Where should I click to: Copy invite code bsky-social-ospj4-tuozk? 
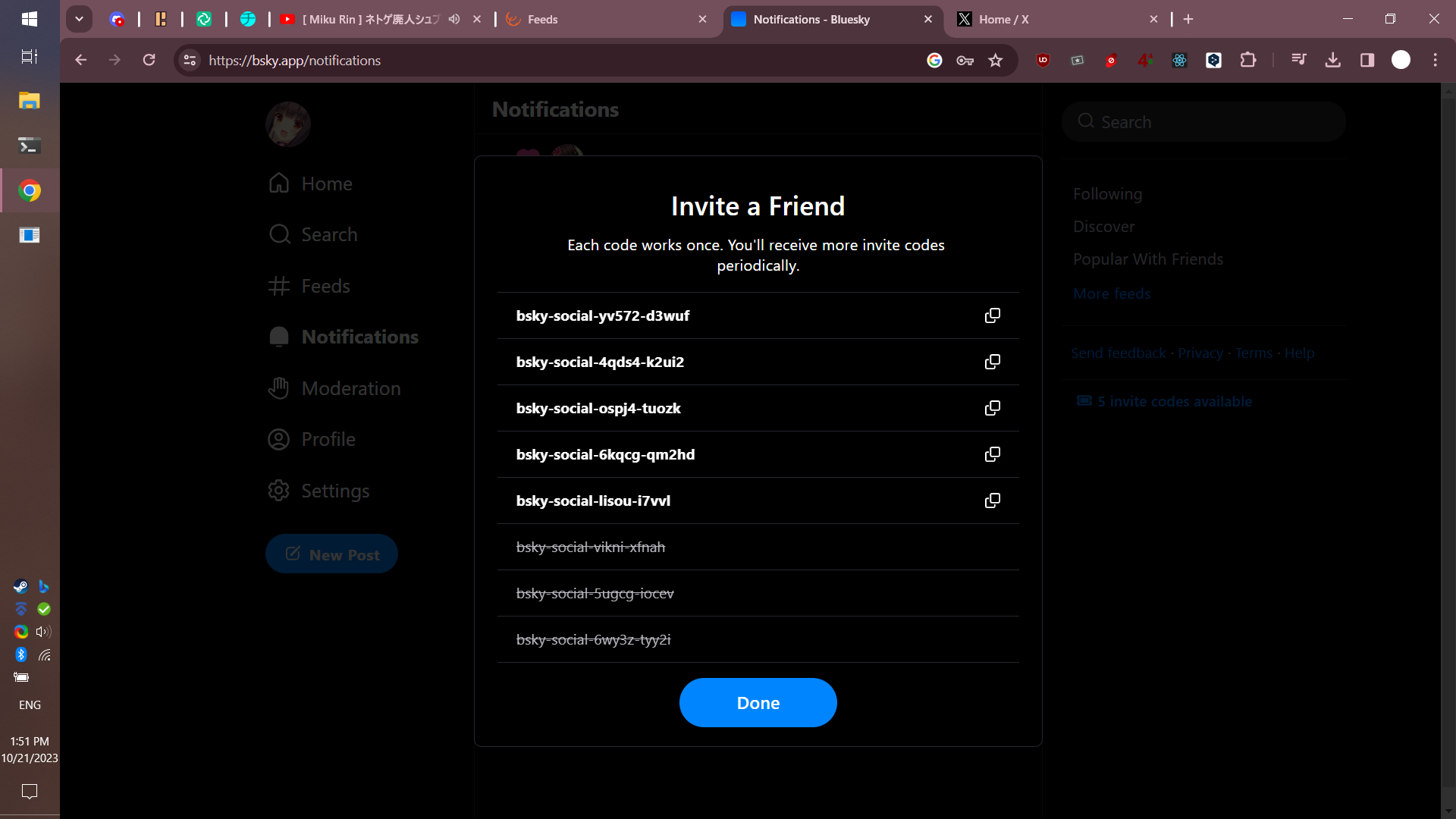pos(992,408)
